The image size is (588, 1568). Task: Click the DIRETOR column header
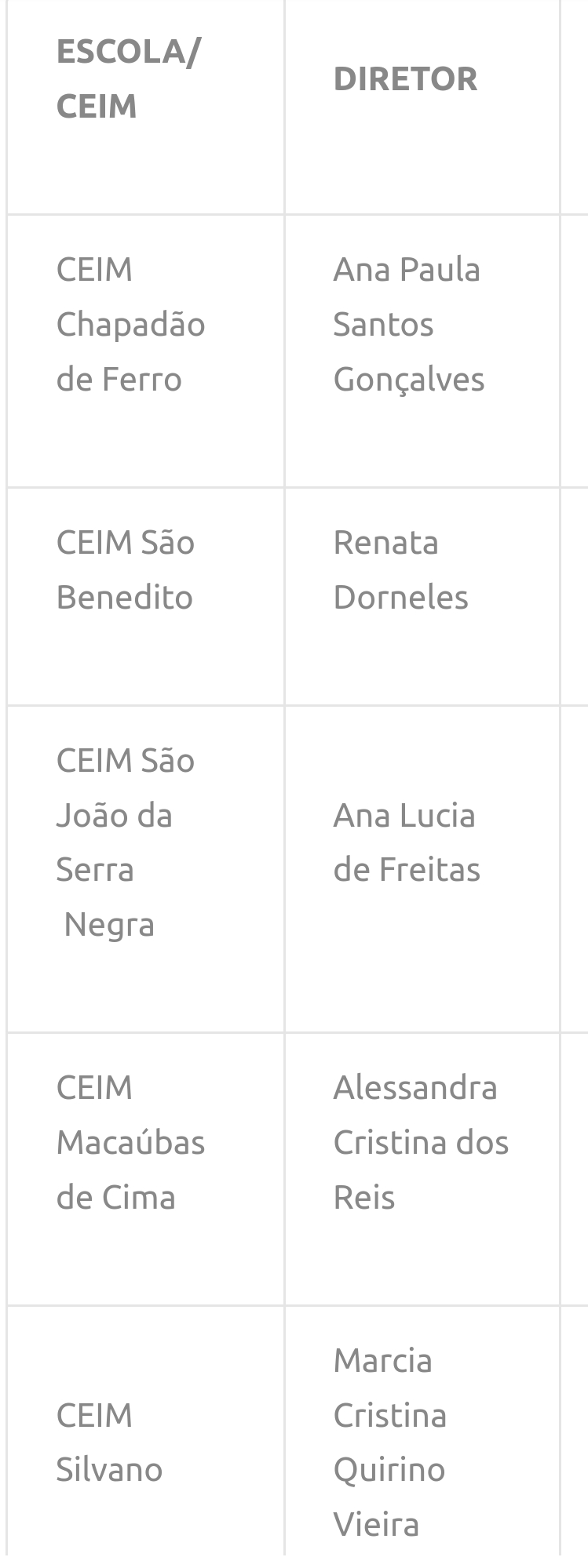405,79
